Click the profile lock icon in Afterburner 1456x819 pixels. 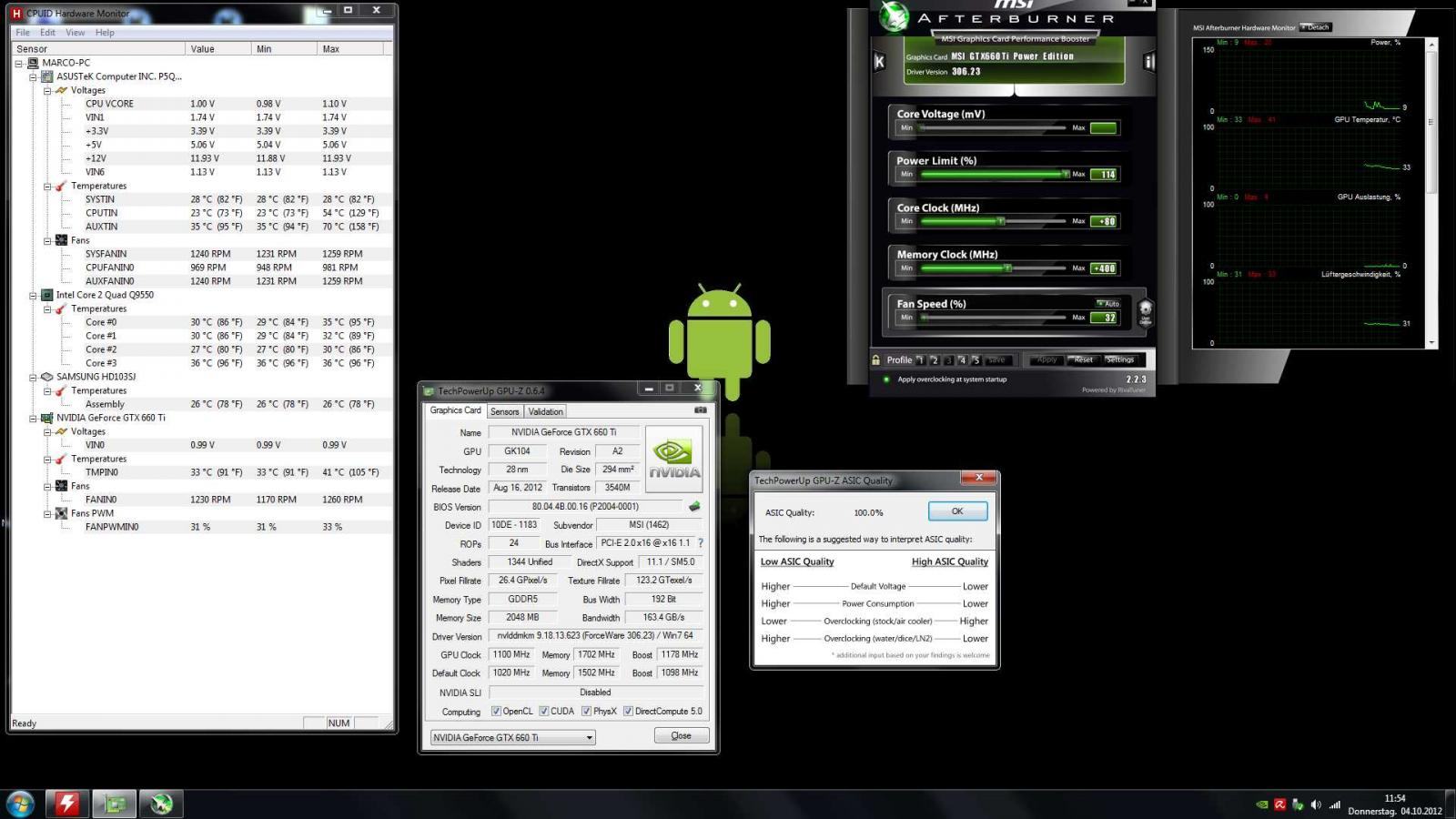[876, 359]
